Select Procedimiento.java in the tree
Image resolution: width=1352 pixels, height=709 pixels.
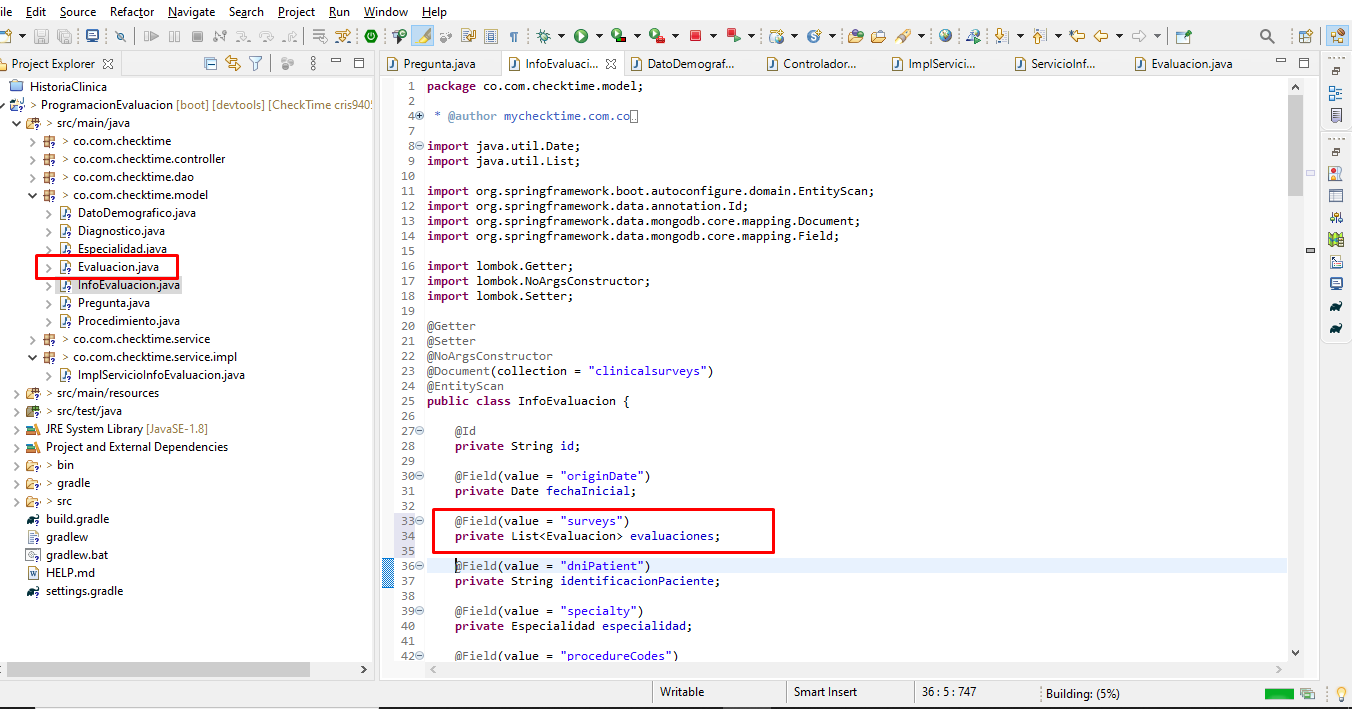coord(129,321)
